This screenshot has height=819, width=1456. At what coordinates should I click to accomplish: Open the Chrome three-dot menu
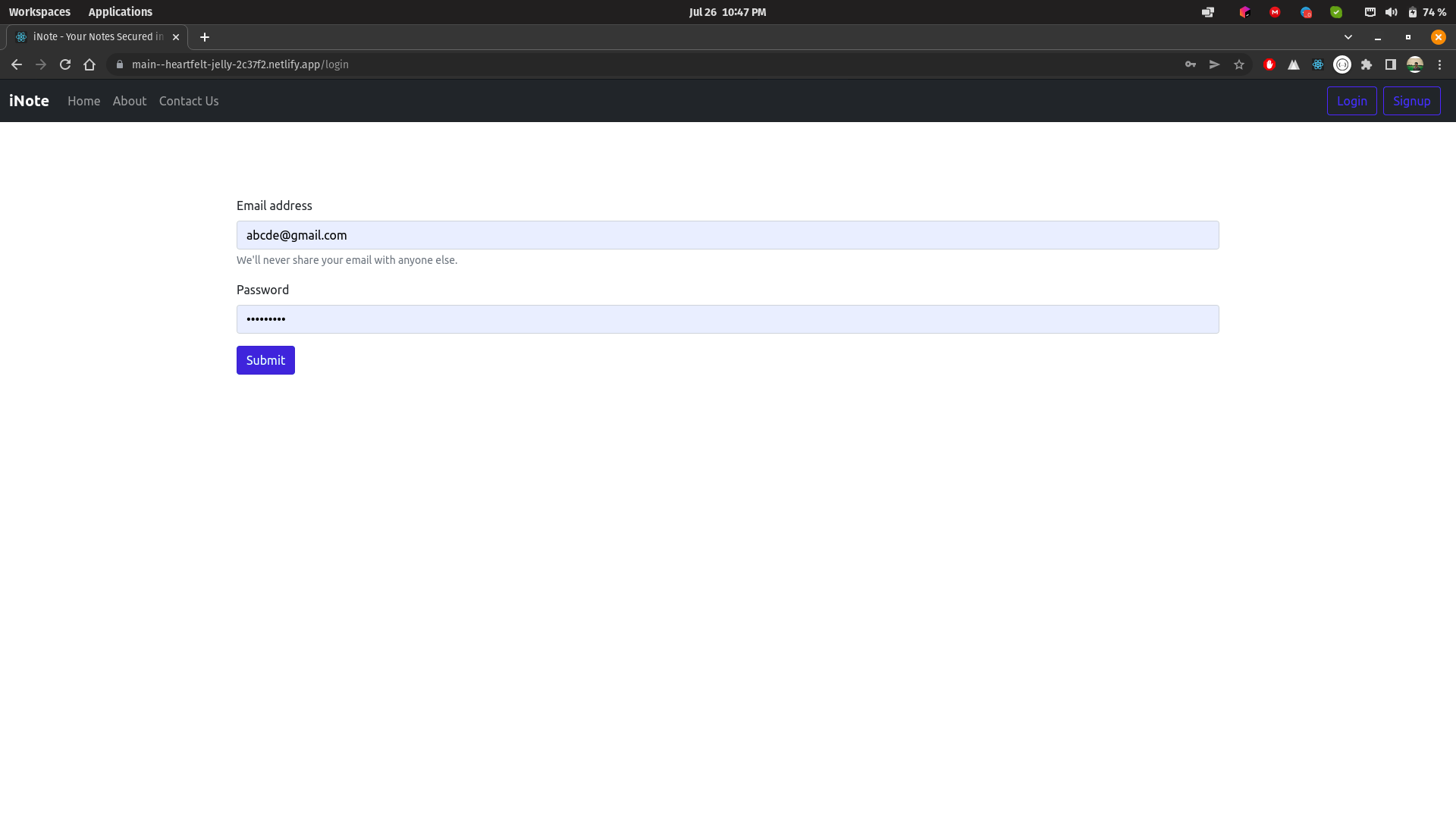[1439, 64]
